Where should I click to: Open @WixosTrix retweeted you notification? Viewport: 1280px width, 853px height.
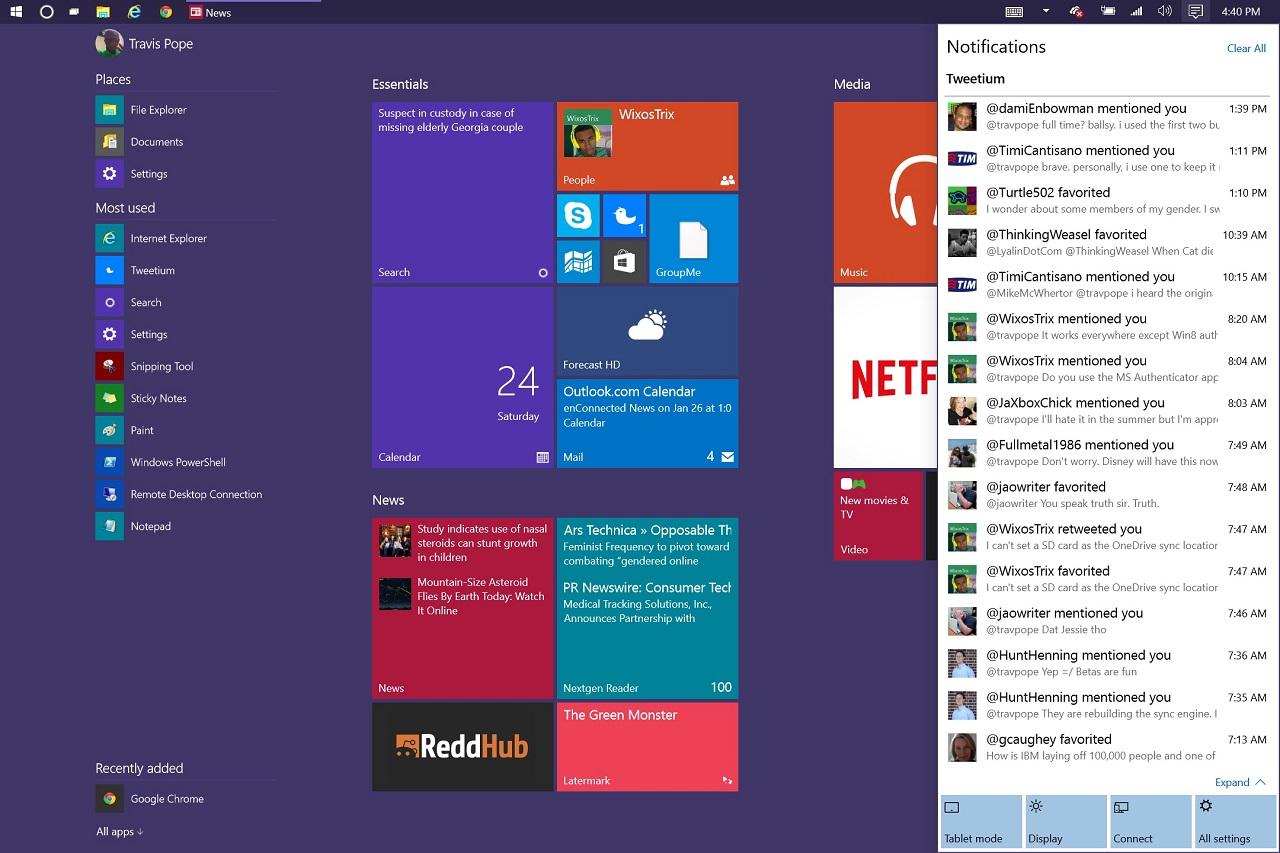[1107, 536]
